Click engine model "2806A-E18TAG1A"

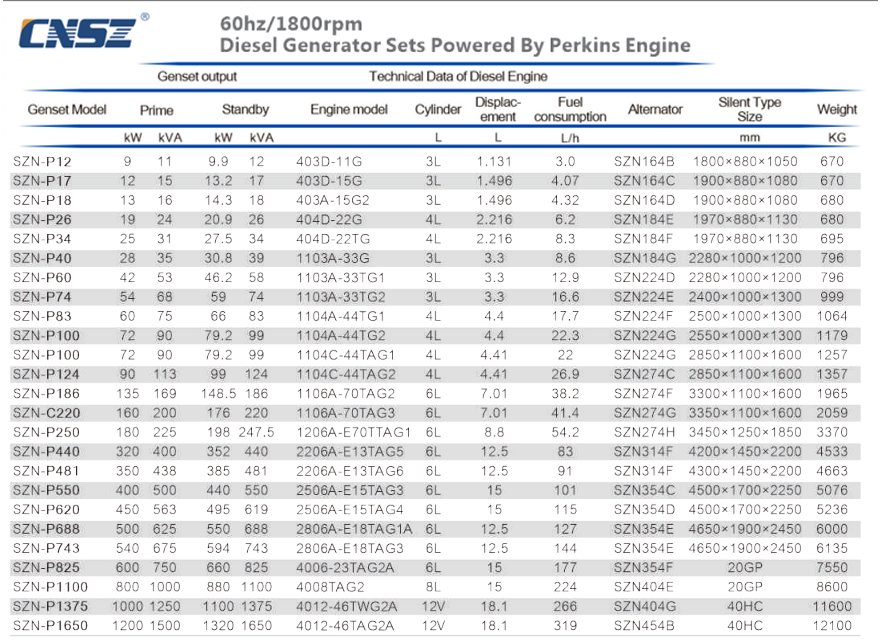(354, 529)
